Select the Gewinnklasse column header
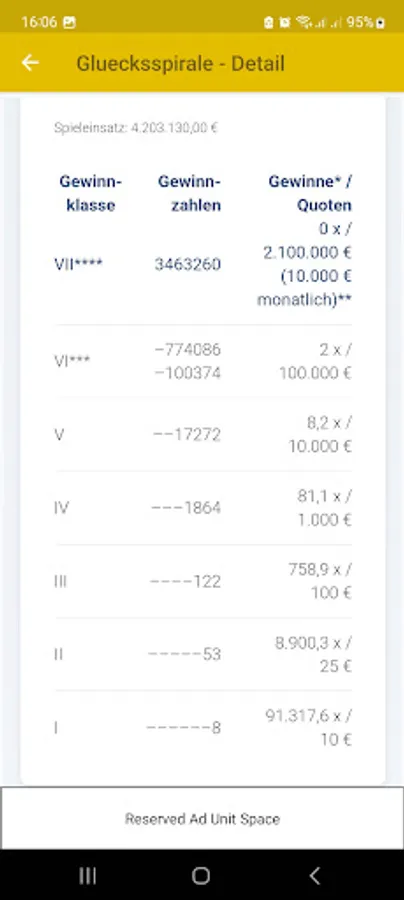404x900 pixels. pos(91,193)
